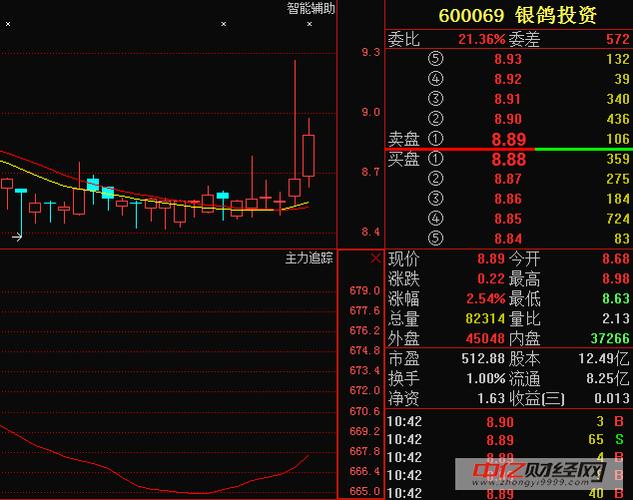Click the right-pointing arrow at chart bottom left
The width and height of the screenshot is (633, 500).
(17, 236)
